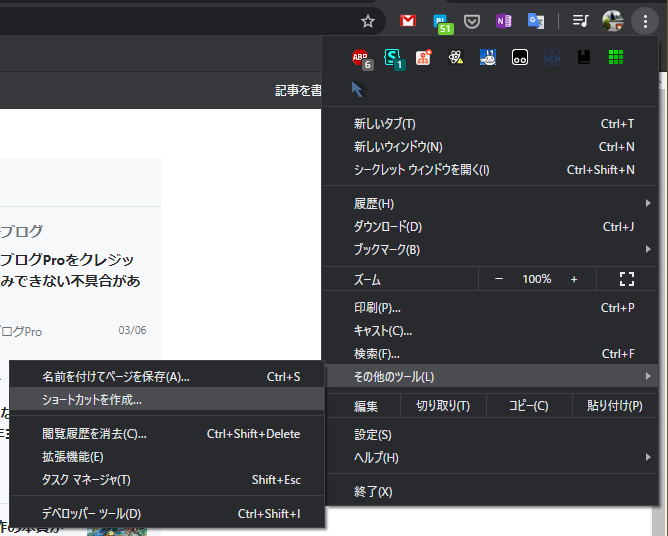
Task: Open the OneNote clipper extension
Action: click(504, 21)
